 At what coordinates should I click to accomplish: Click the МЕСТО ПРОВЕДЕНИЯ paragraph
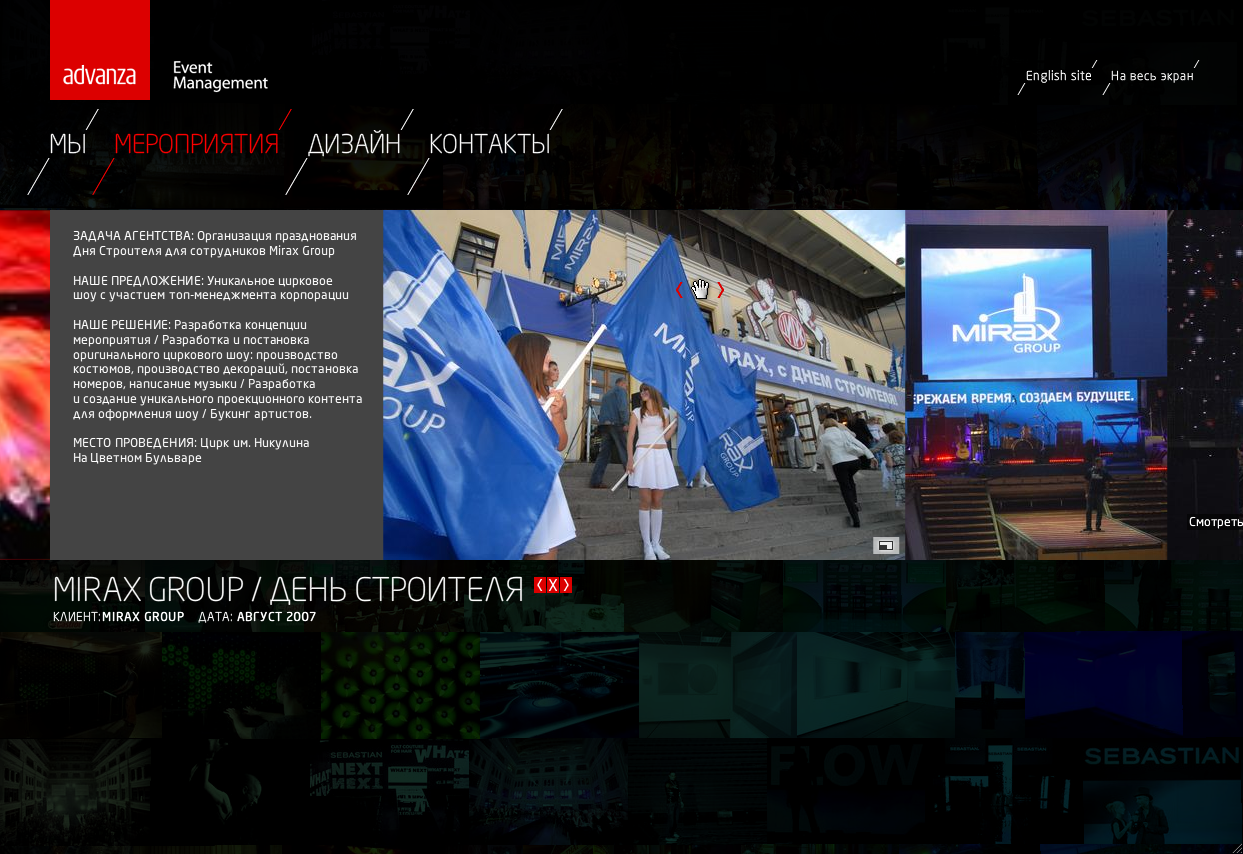191,450
